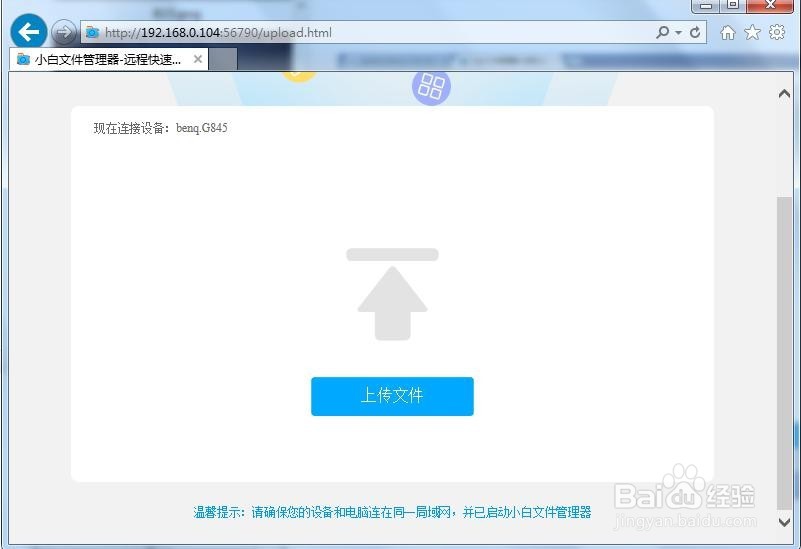Click the scrollbar down arrow
This screenshot has width=801, height=549.
coord(784,522)
